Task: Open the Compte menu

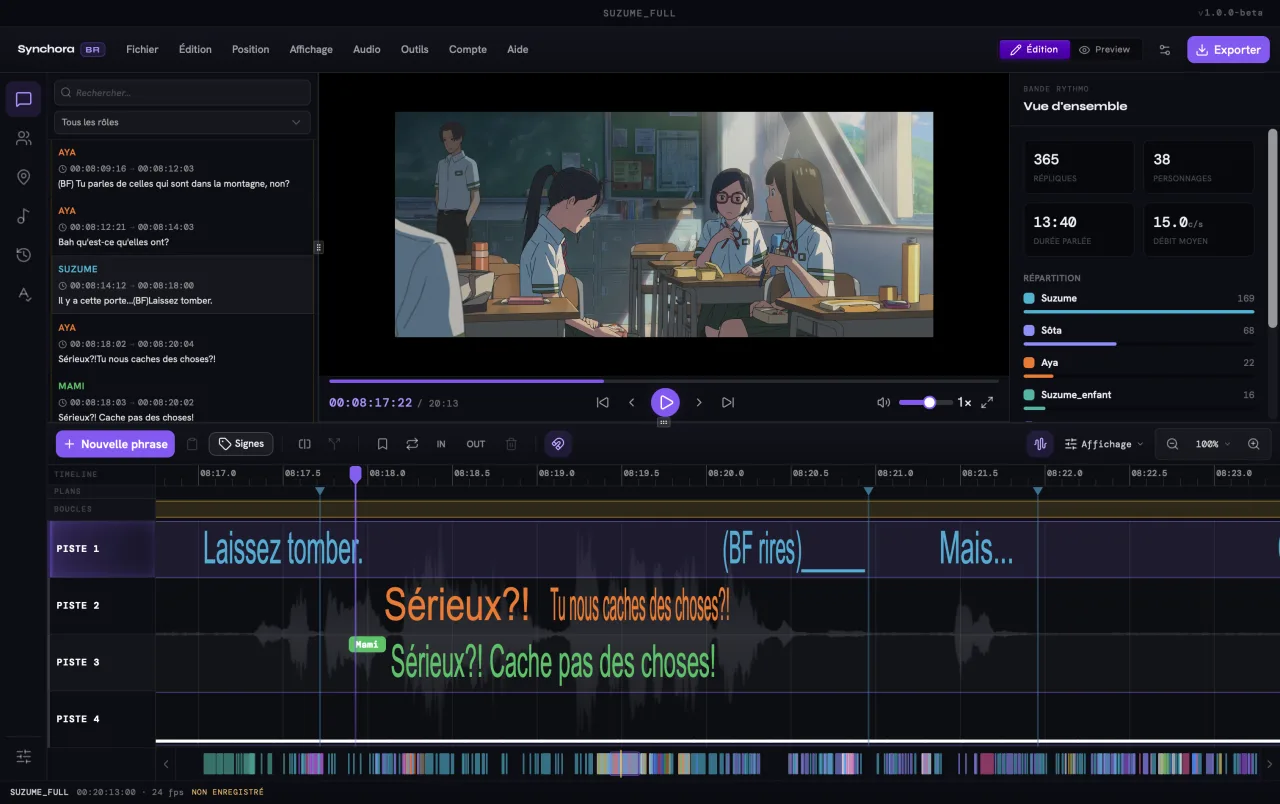Action: coord(468,50)
